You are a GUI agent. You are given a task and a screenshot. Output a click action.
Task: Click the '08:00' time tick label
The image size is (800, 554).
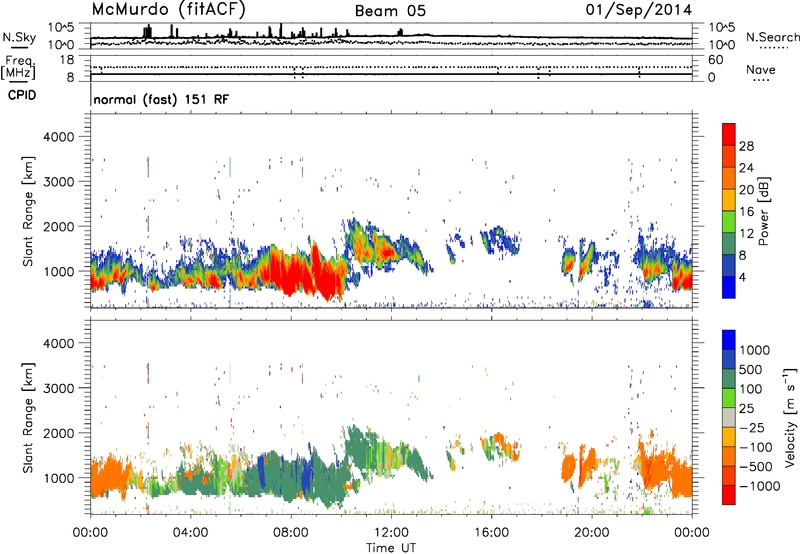(x=291, y=533)
